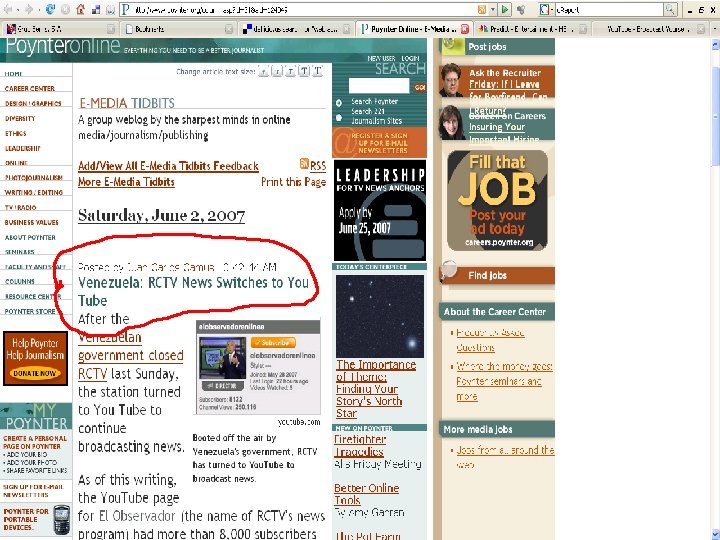Open the Venezuelan government closed RCTV link
The height and width of the screenshot is (540, 720).
tap(130, 356)
